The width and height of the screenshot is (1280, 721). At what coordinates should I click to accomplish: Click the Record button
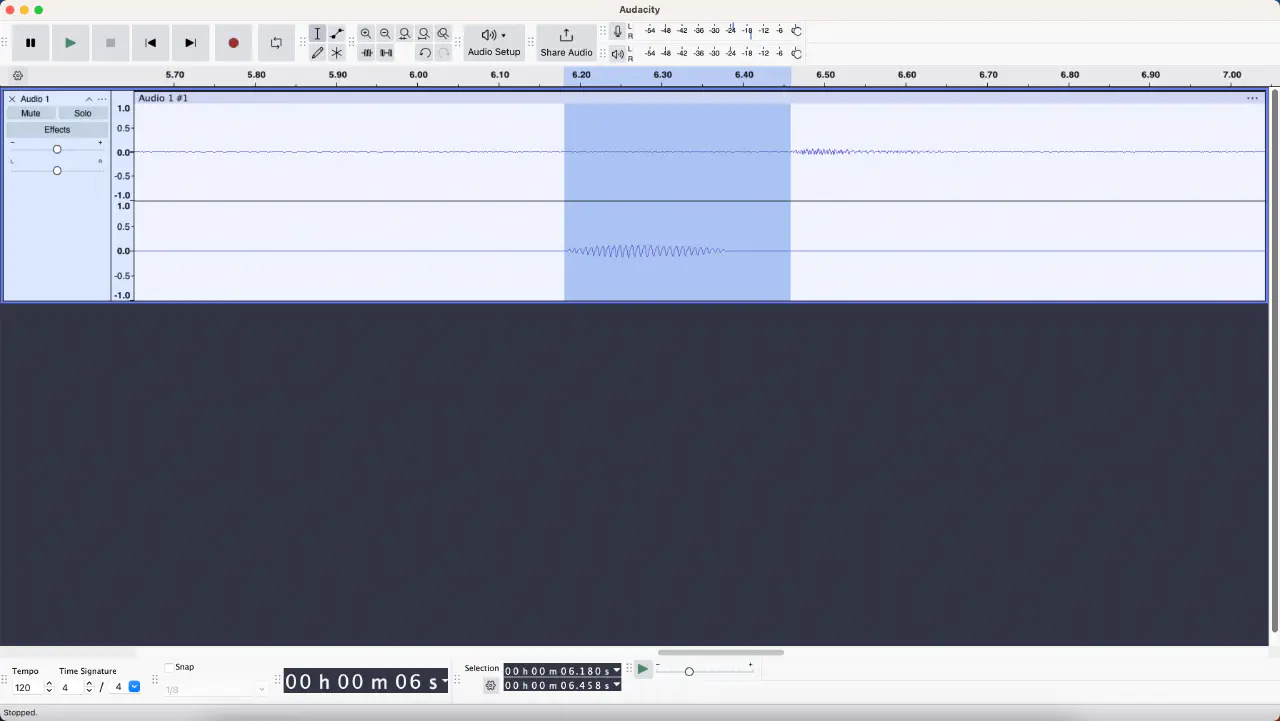(233, 43)
